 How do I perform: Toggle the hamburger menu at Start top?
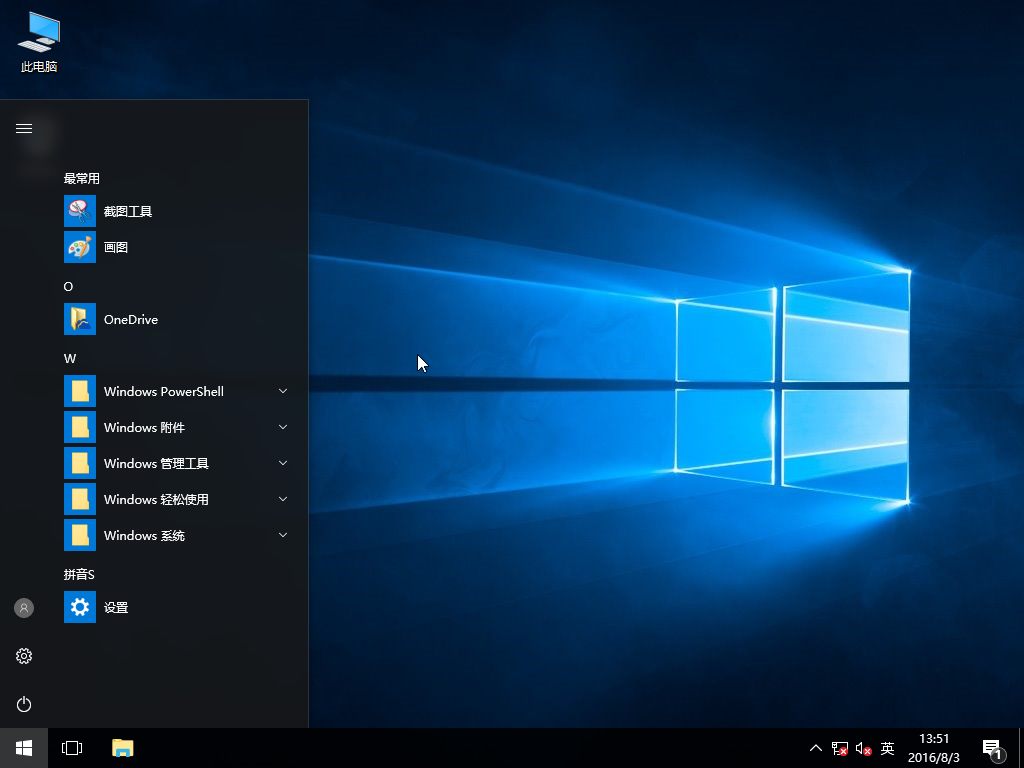coord(24,128)
